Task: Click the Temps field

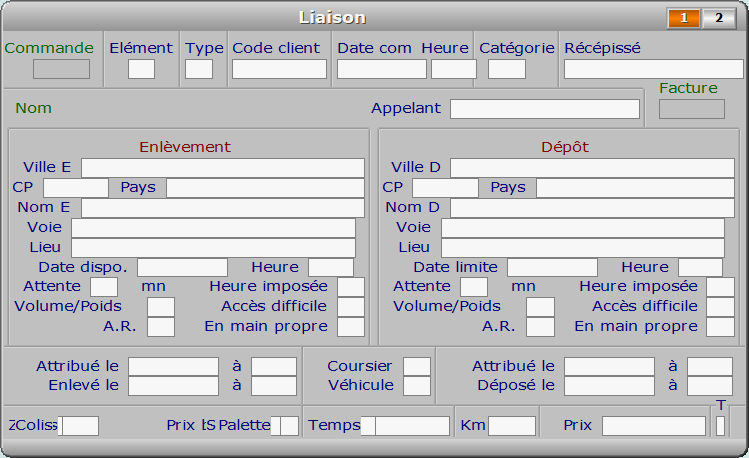Action: click(x=412, y=426)
